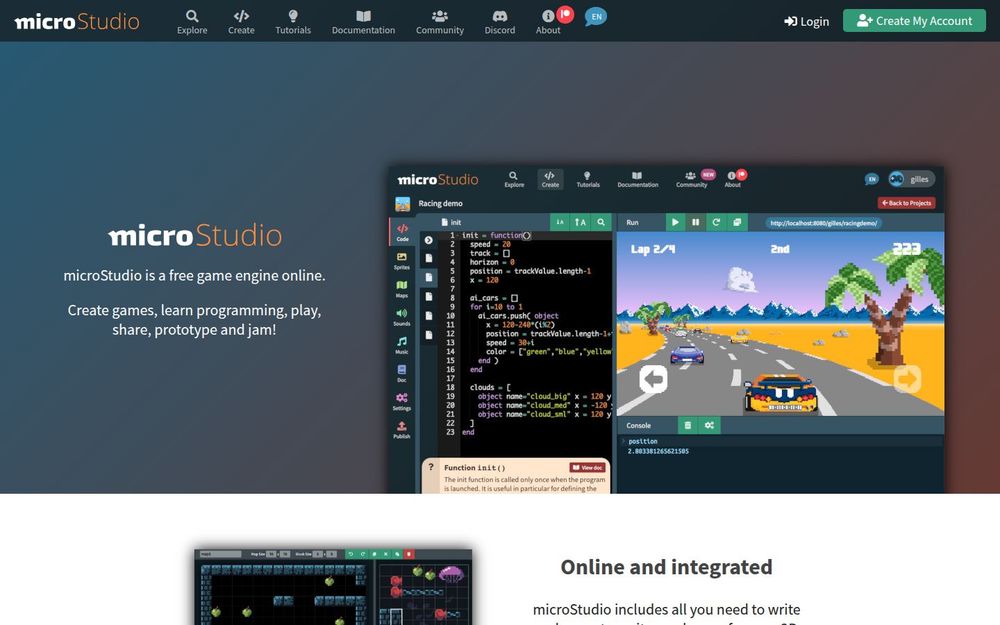
Task: Click the decrease font size icon in editor
Action: [x=560, y=222]
